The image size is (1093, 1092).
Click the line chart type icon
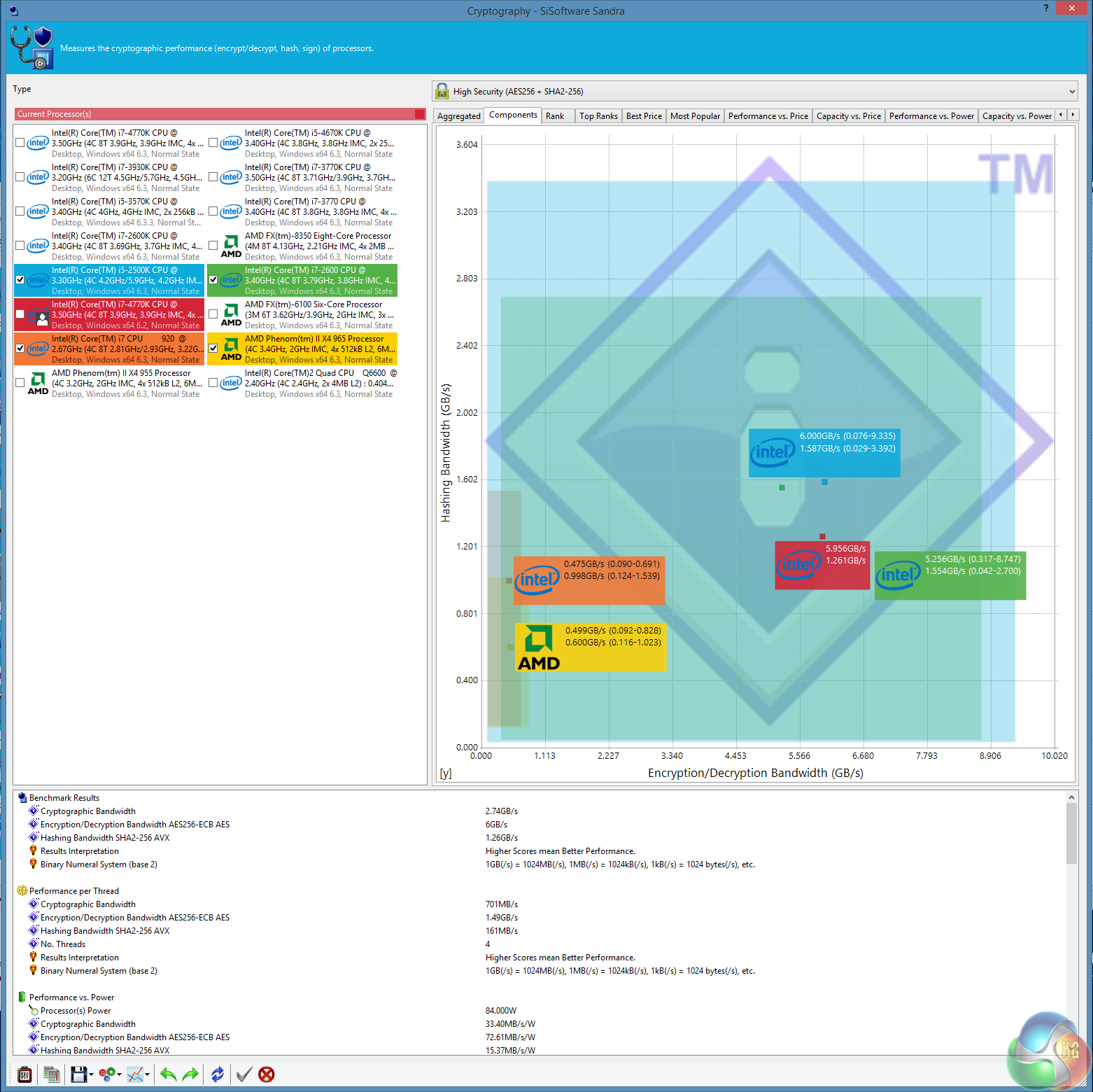click(x=135, y=1074)
